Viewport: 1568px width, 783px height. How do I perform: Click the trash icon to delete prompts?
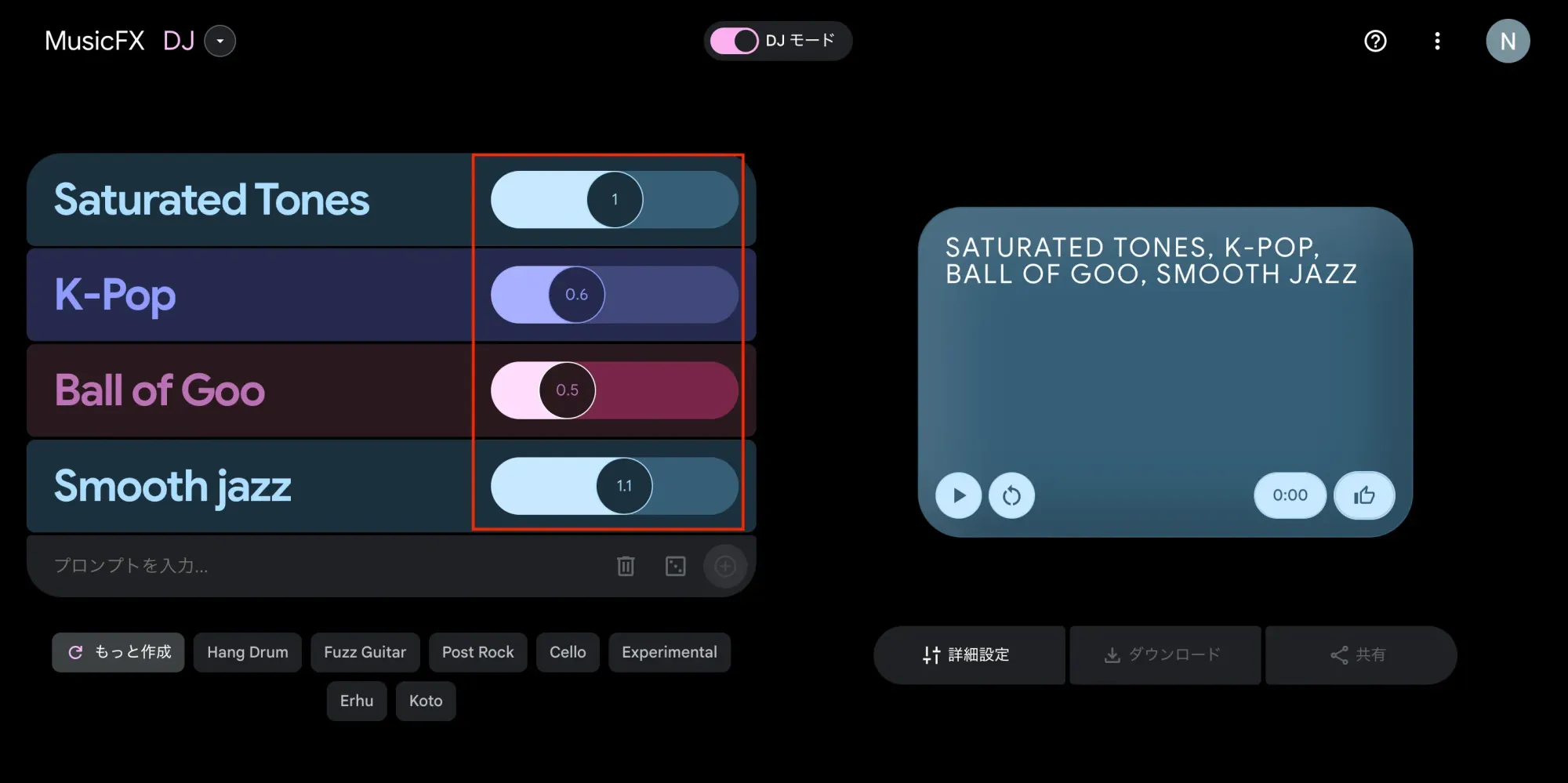coord(626,566)
